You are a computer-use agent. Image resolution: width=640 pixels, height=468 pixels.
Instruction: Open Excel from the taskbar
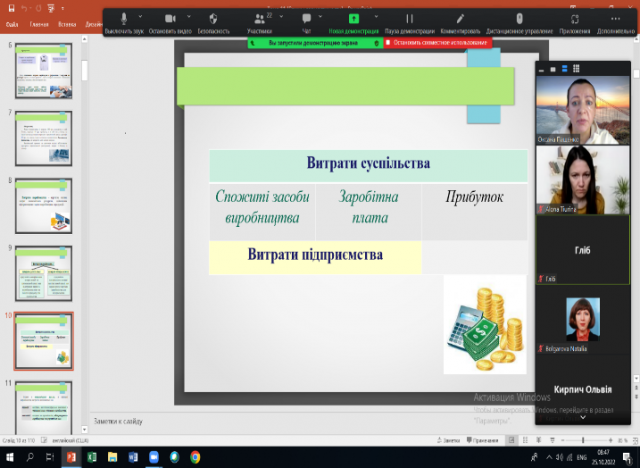92,457
